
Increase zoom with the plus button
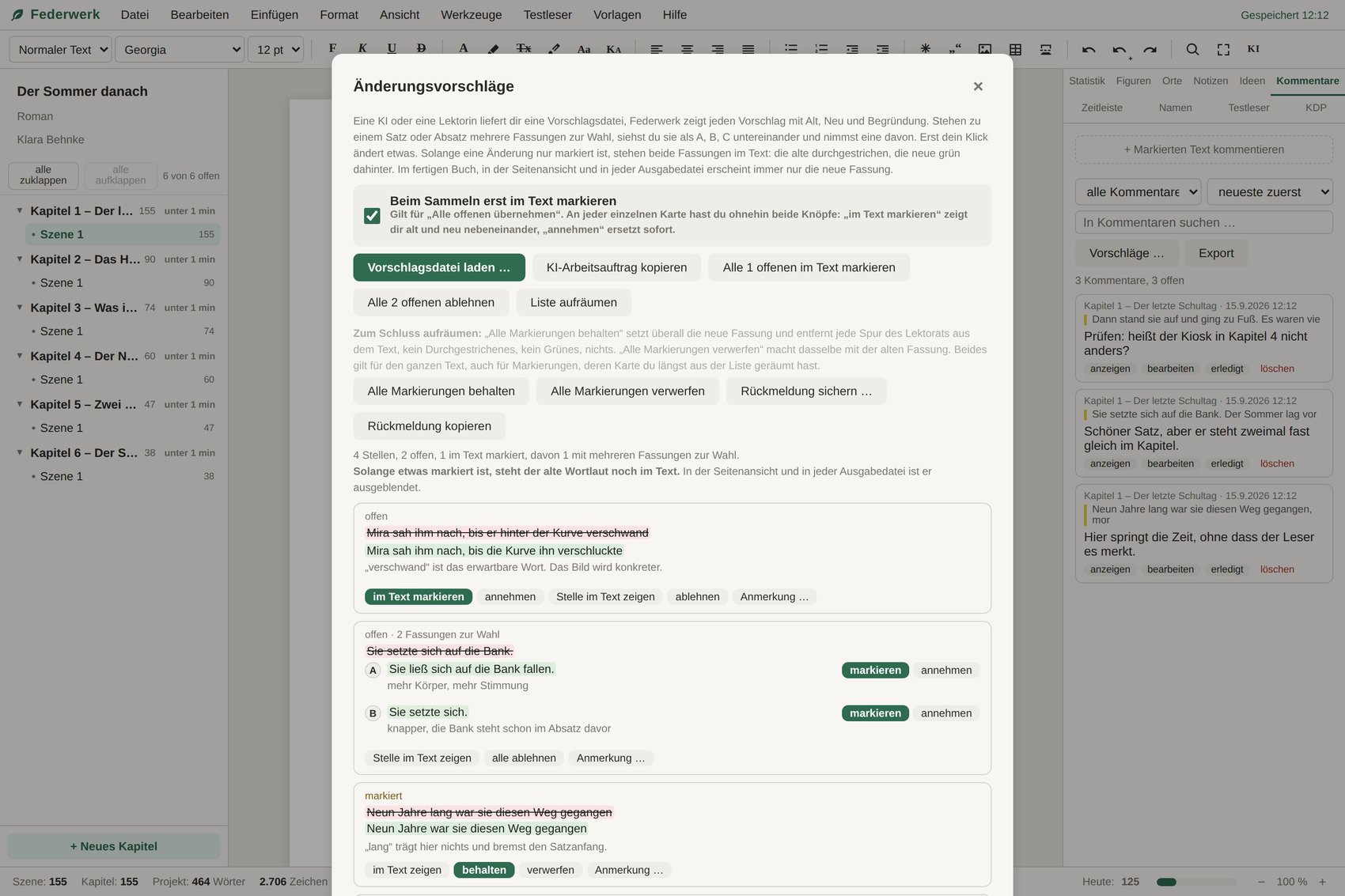pyautogui.click(x=1322, y=881)
